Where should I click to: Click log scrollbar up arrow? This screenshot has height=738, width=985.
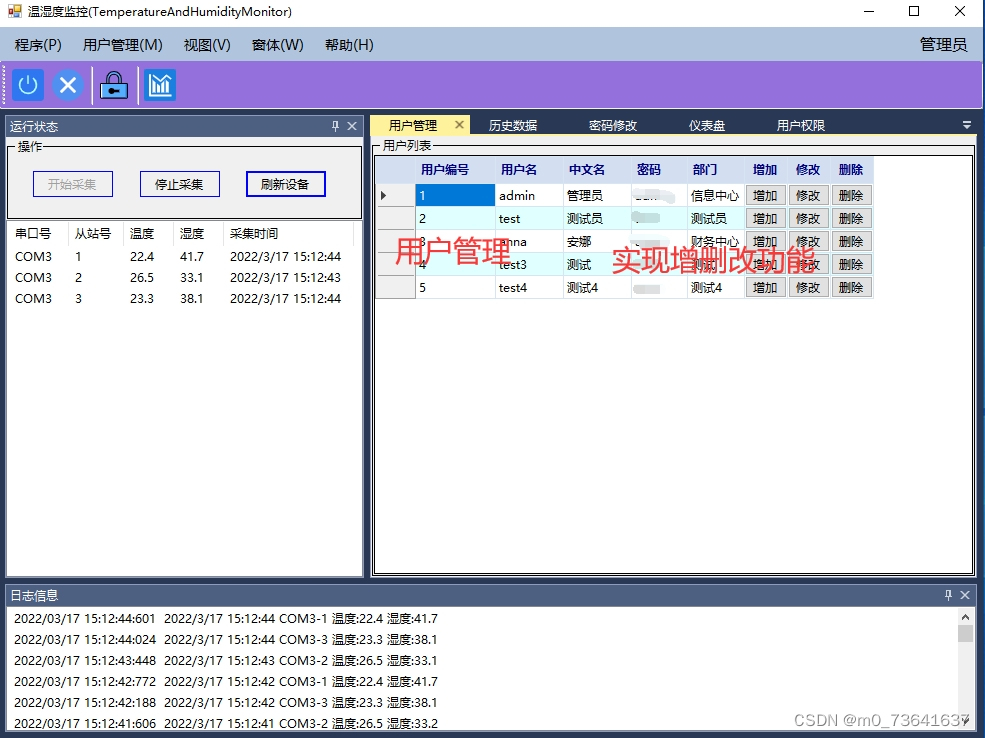point(966,617)
